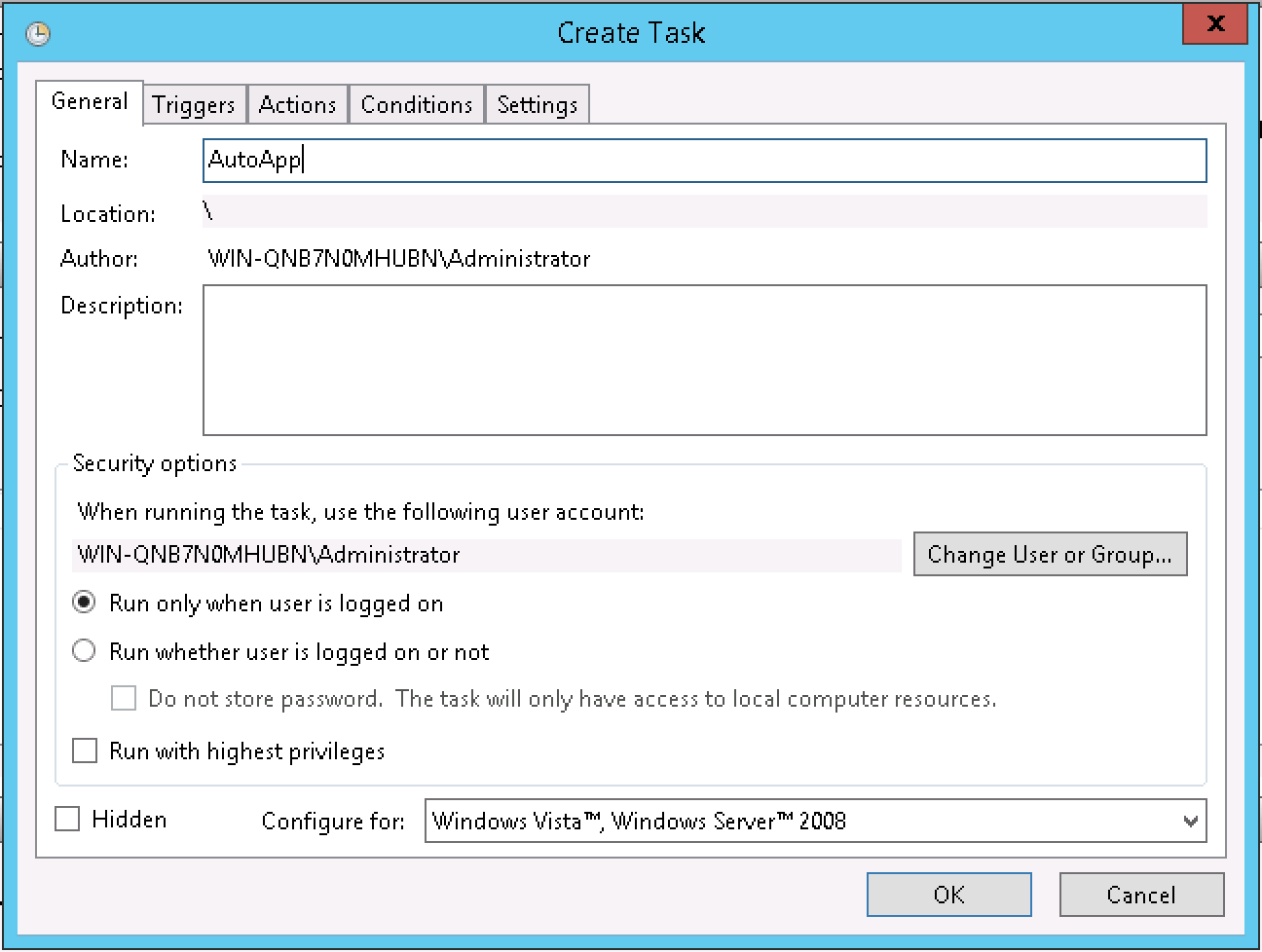Choose Run whether user is logged on or not

[85, 651]
